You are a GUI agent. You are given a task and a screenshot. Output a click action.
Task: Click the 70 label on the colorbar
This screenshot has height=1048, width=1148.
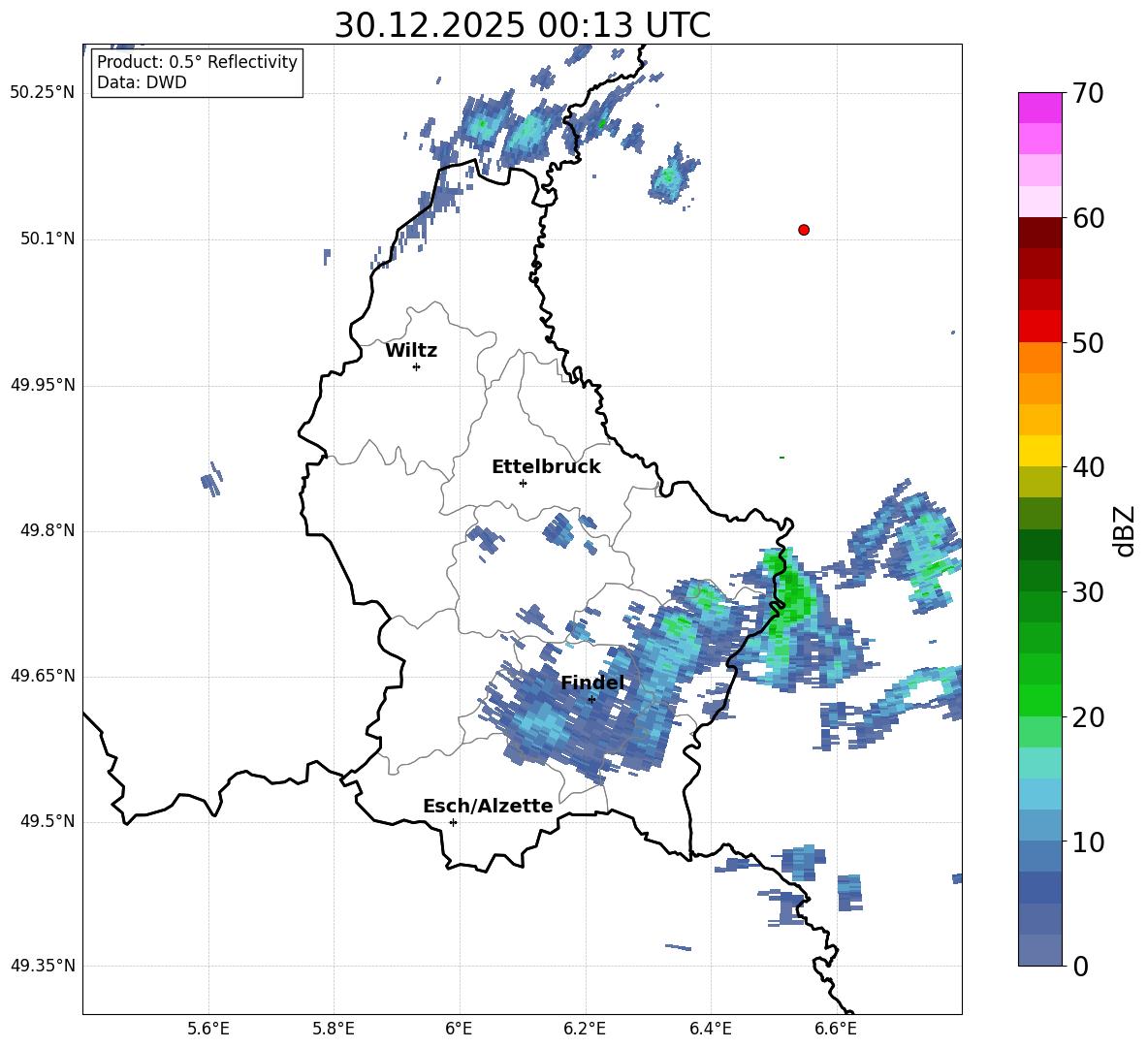[1087, 93]
